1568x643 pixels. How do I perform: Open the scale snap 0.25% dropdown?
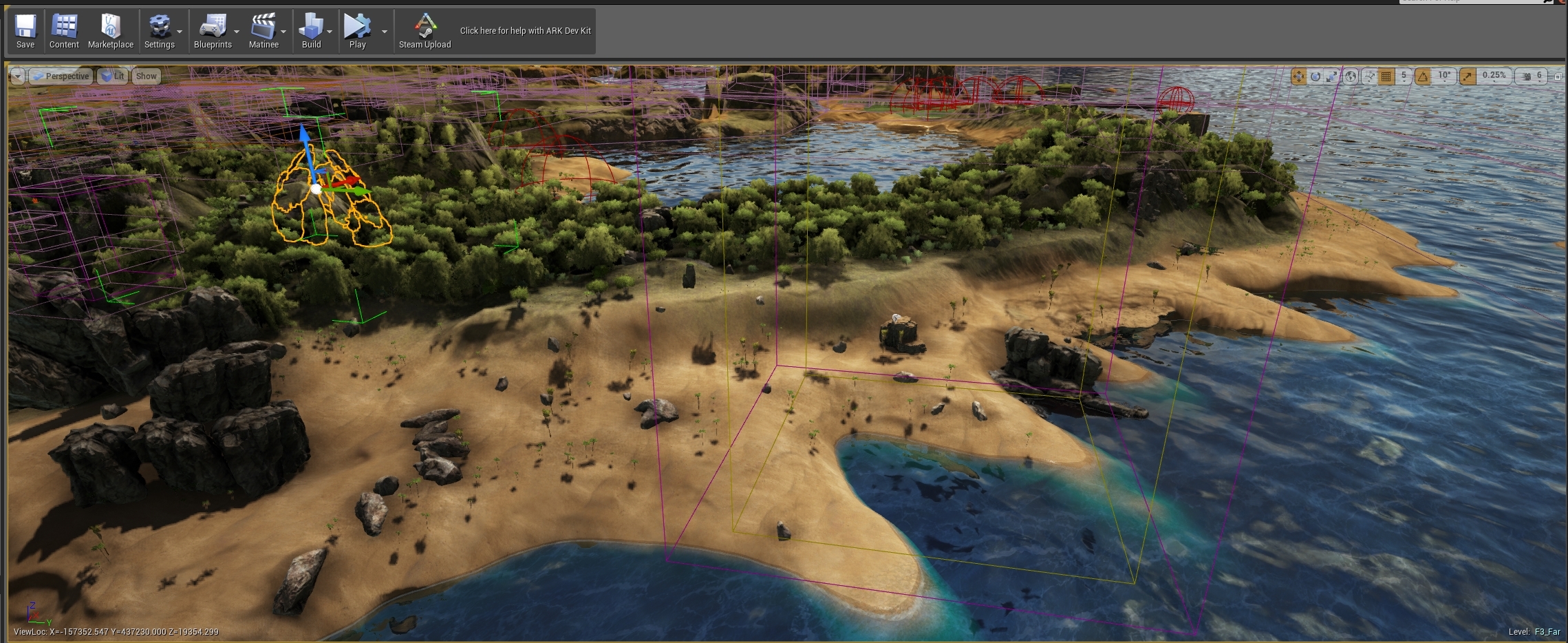[1494, 76]
